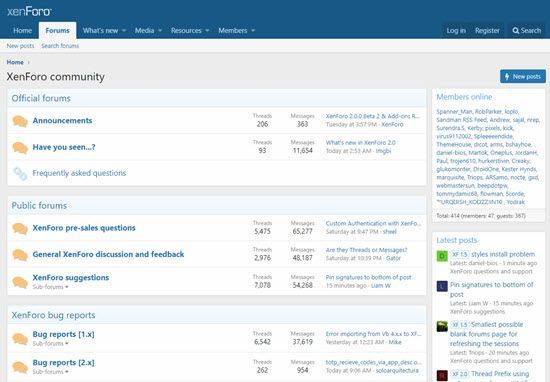Click the Bug reports [2.x] forum bubble icon

tap(20, 367)
